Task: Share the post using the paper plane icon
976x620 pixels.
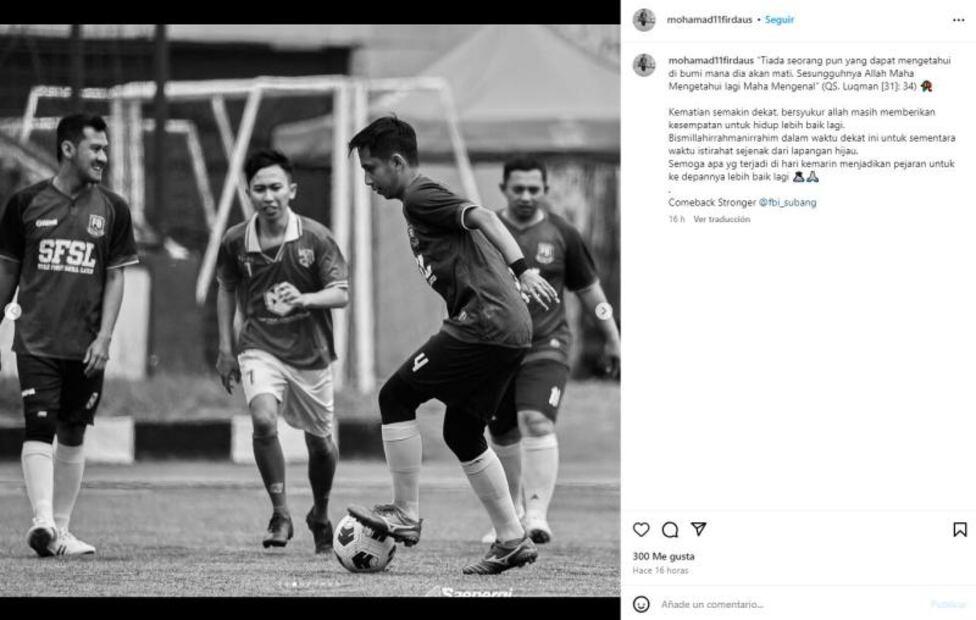Action: [x=698, y=529]
